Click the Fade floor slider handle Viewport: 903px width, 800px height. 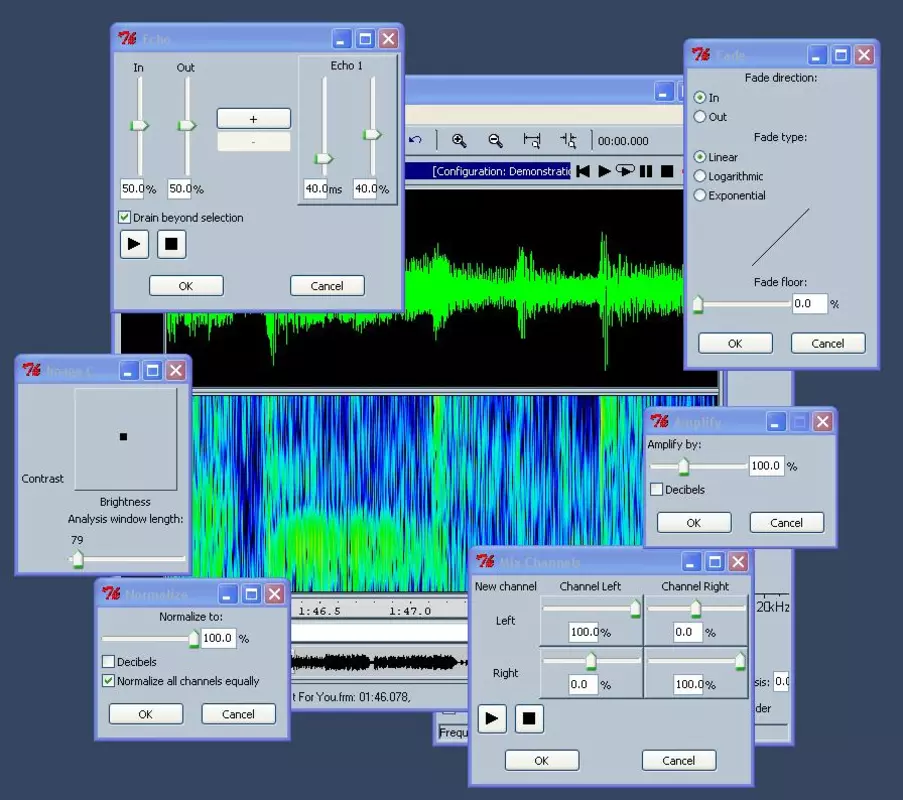click(x=698, y=304)
